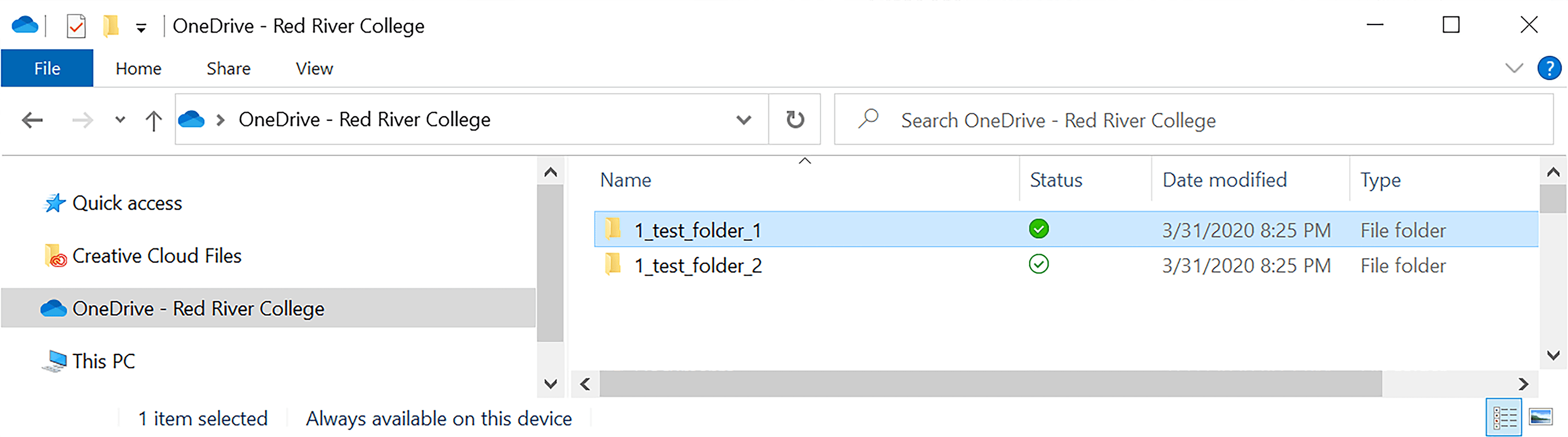1568x437 pixels.
Task: Navigate up one level with the up arrow
Action: click(x=153, y=119)
